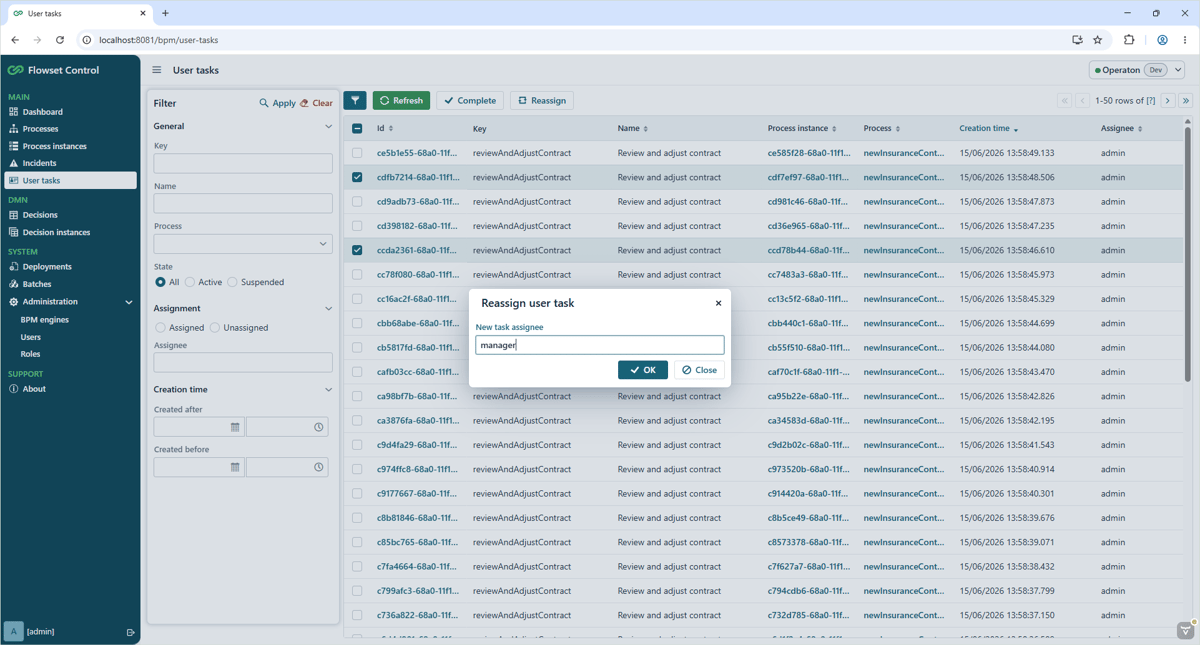Open clock time picker for Created after
Screen dimensions: 1200x645
coord(319,427)
